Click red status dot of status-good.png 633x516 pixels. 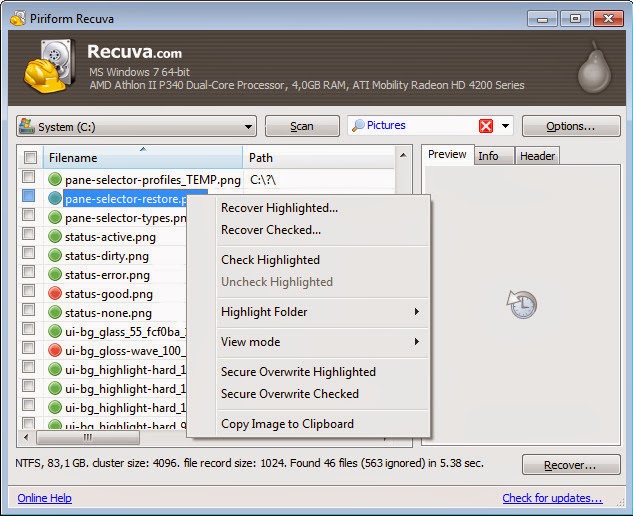tap(55, 294)
